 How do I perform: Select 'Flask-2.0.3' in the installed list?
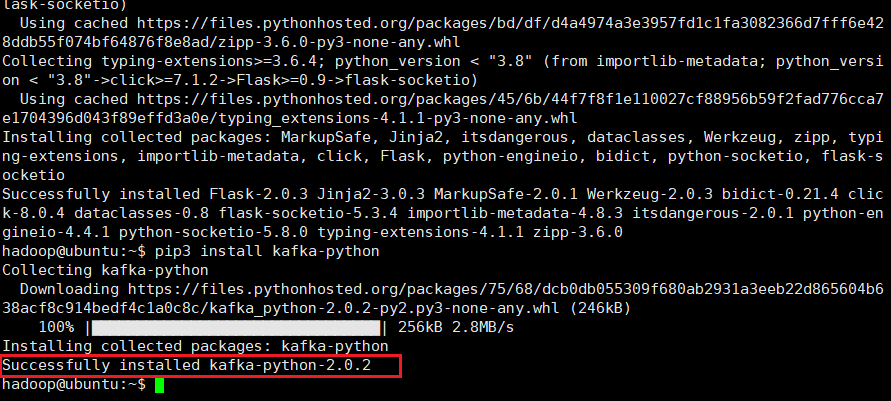[259, 194]
